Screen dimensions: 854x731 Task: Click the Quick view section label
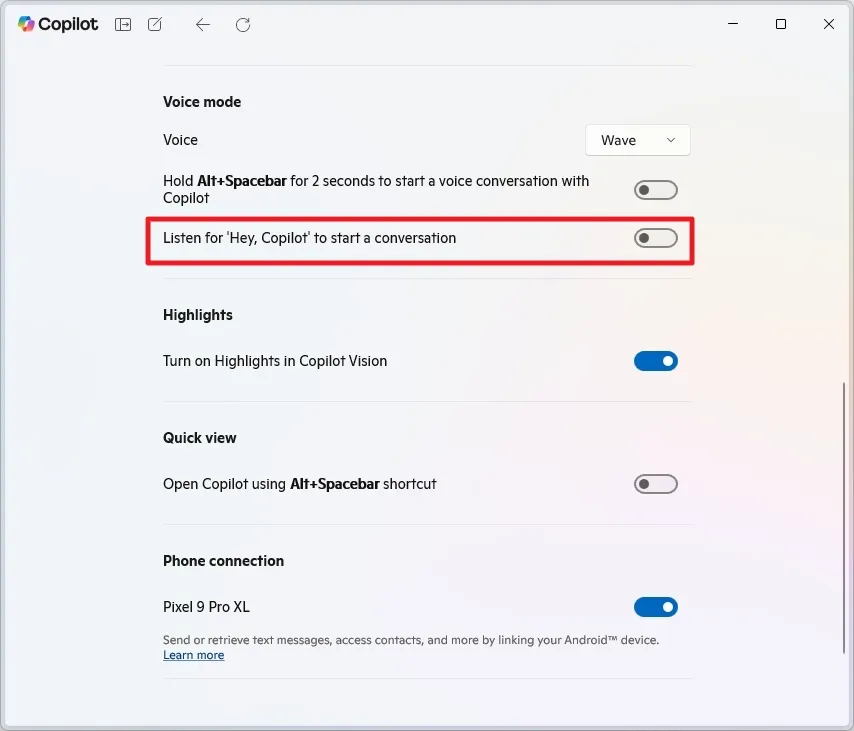pos(199,438)
